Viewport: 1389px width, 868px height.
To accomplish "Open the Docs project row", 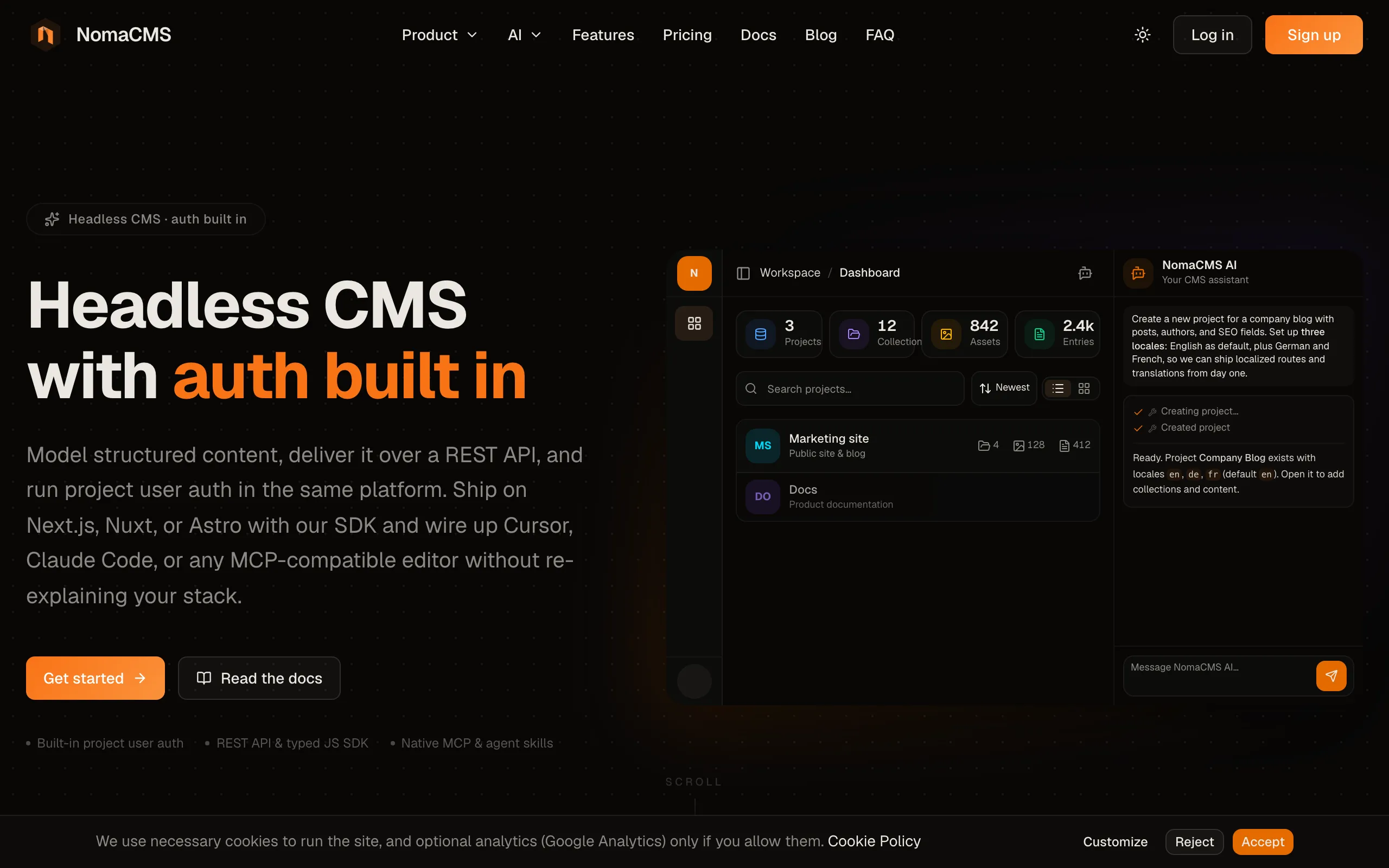I will click(x=918, y=496).
